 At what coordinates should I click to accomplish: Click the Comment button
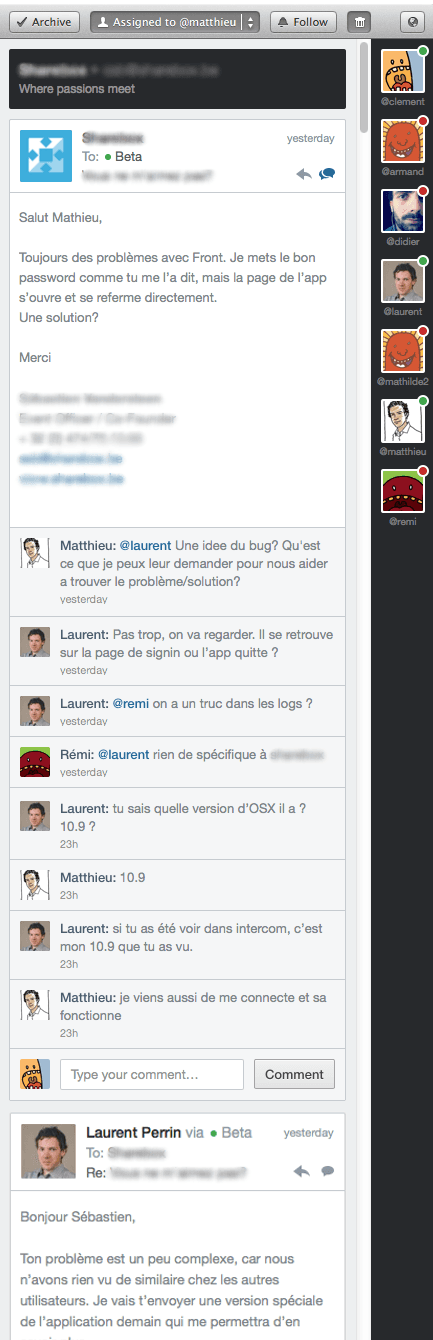click(x=294, y=1074)
